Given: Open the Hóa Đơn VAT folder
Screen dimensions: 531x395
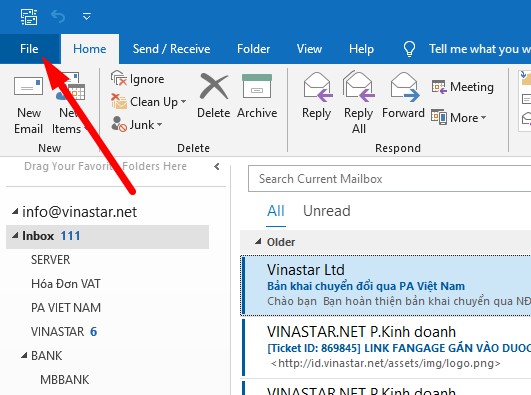Looking at the screenshot, I should (66, 284).
